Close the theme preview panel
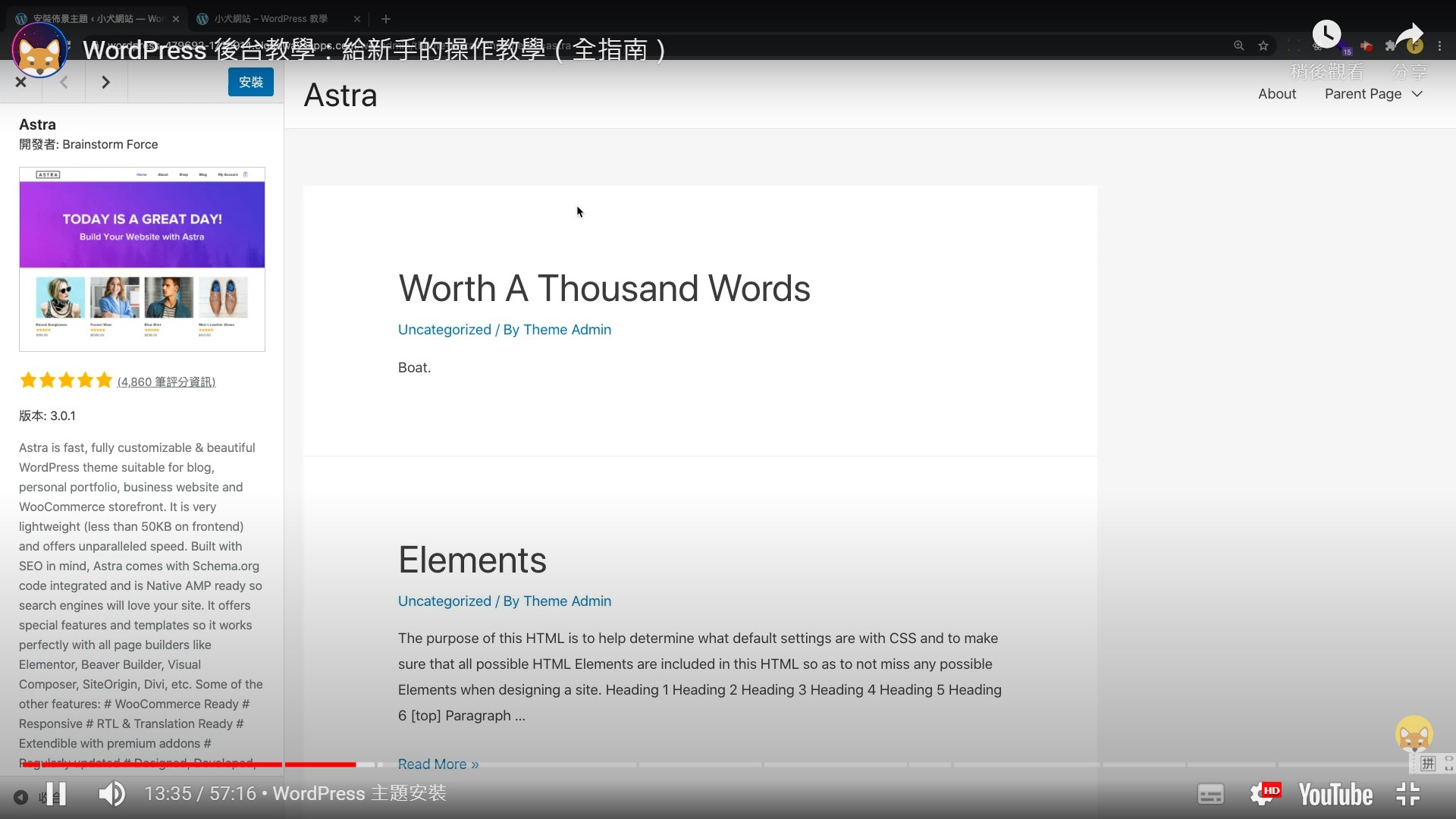 (21, 82)
